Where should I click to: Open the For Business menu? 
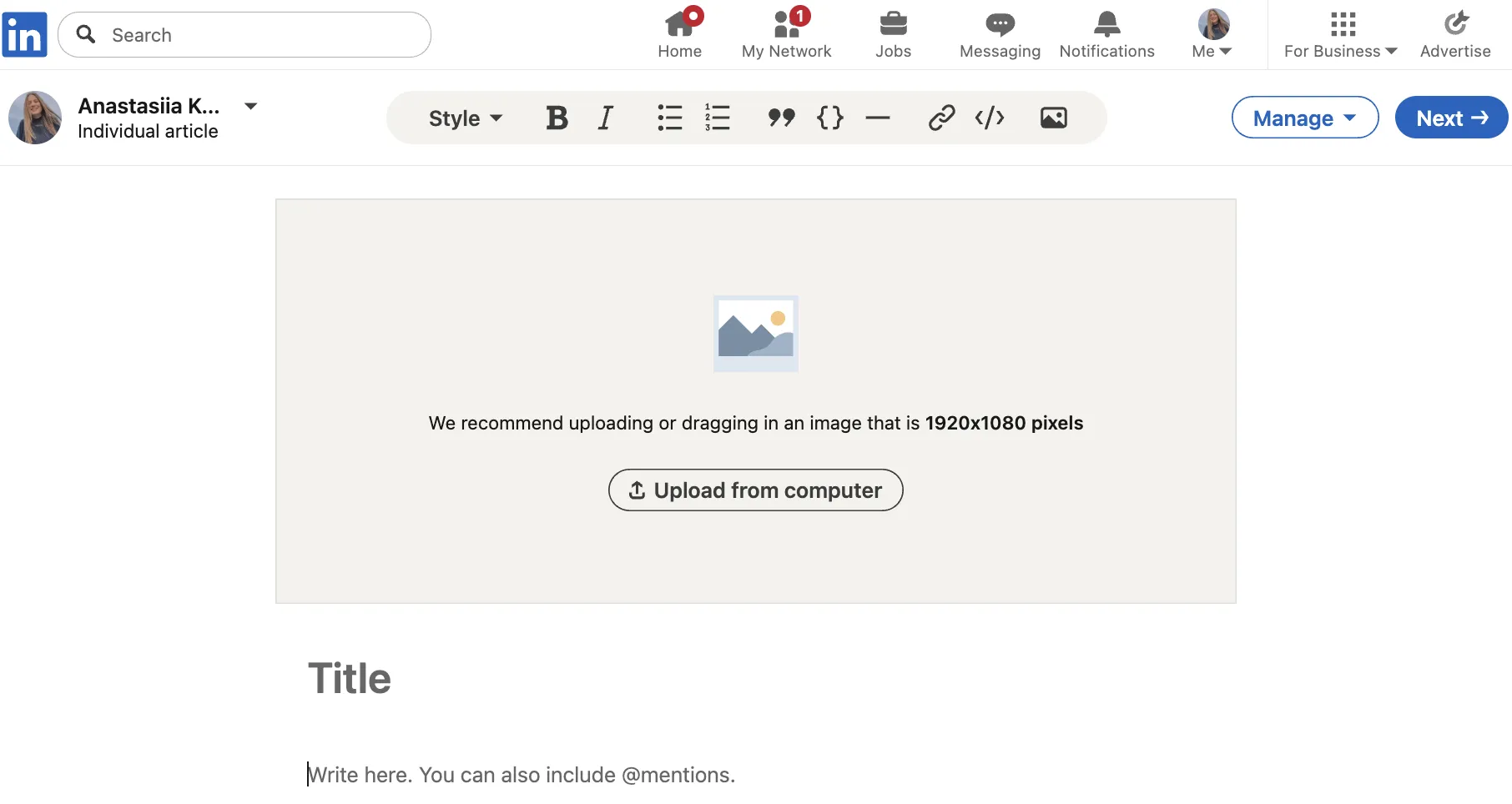point(1339,33)
